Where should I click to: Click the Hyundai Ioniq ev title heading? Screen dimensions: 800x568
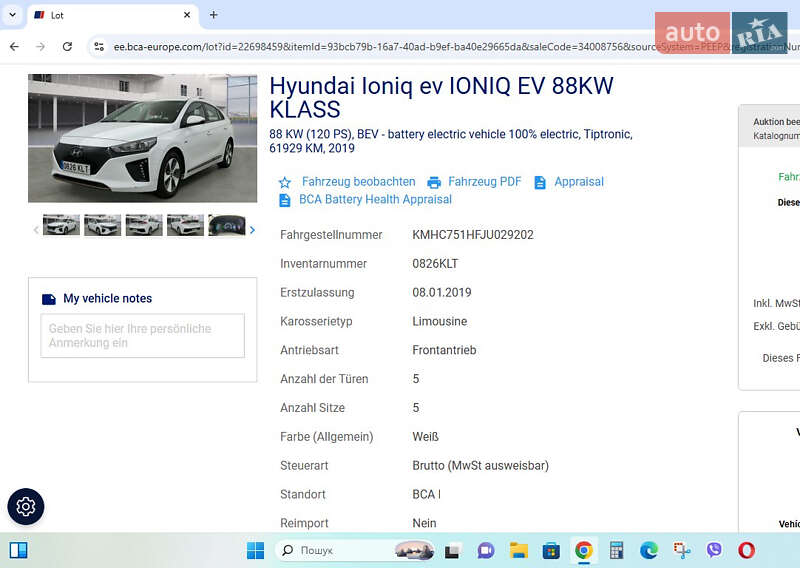pos(441,97)
